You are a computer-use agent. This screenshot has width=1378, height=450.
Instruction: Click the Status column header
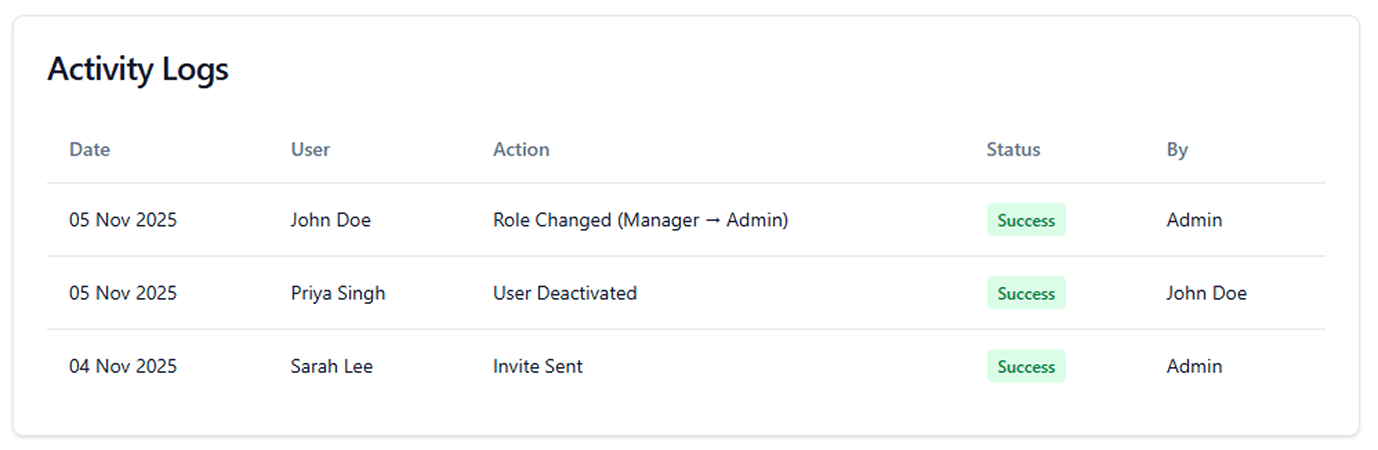[1013, 150]
